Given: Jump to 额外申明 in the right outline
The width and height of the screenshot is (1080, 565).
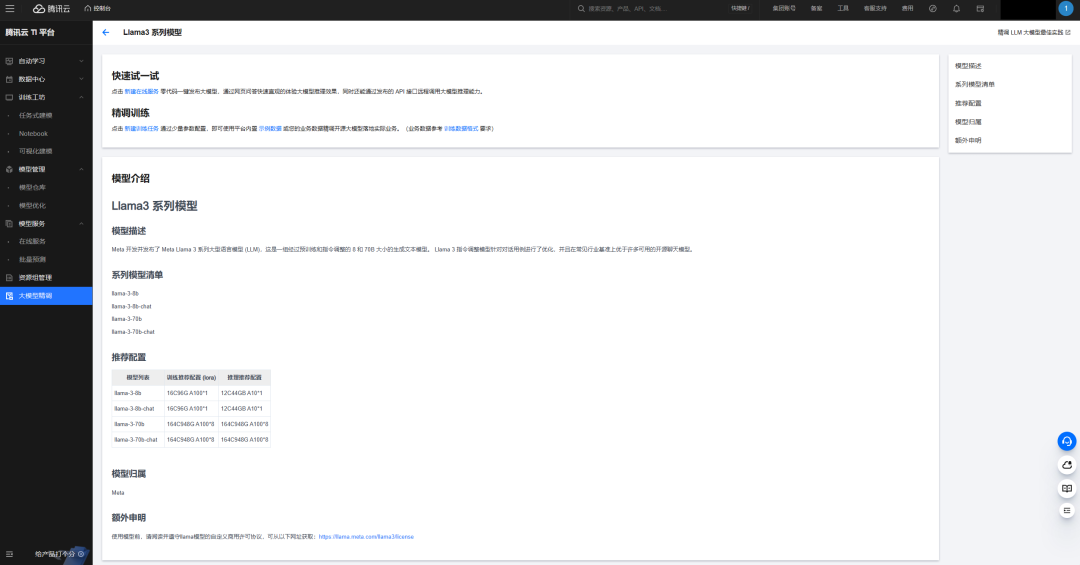Looking at the screenshot, I should pyautogui.click(x=968, y=141).
